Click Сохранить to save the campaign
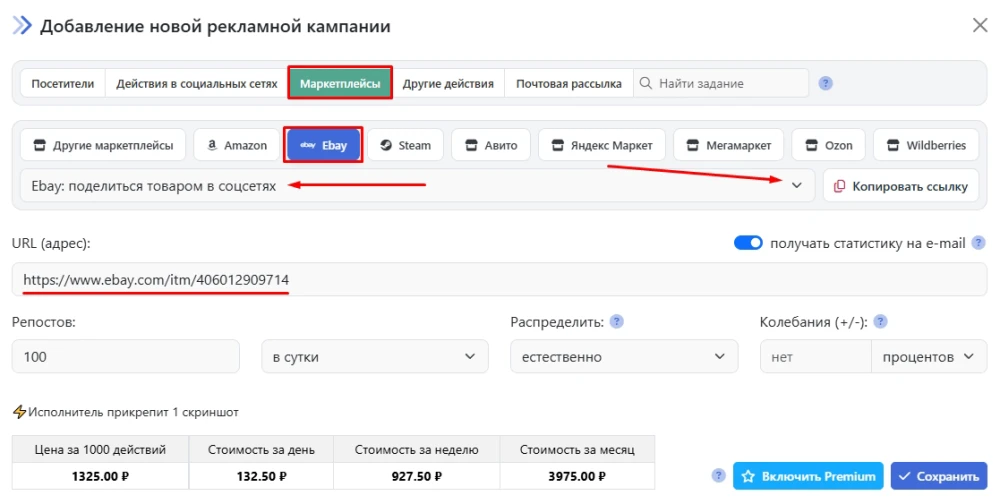 click(939, 476)
